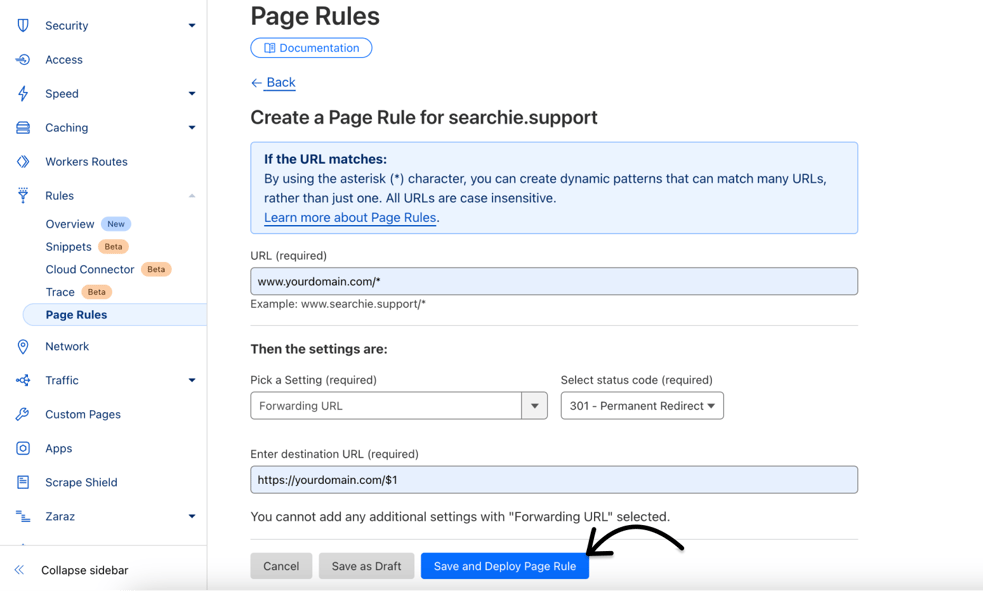Screen dimensions: 983x591
Task: Select the Speed lightning bolt icon
Action: [x=22, y=93]
